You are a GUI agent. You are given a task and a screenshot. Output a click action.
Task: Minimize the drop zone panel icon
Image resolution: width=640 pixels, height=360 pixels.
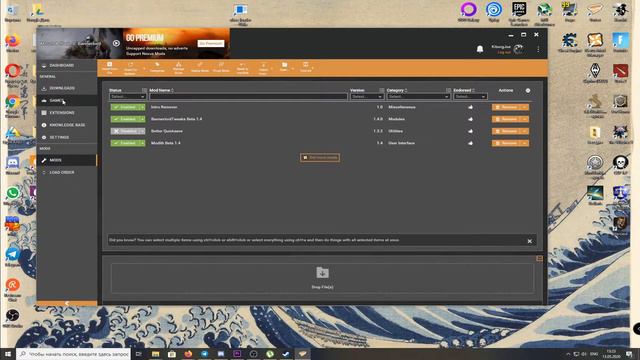539,259
